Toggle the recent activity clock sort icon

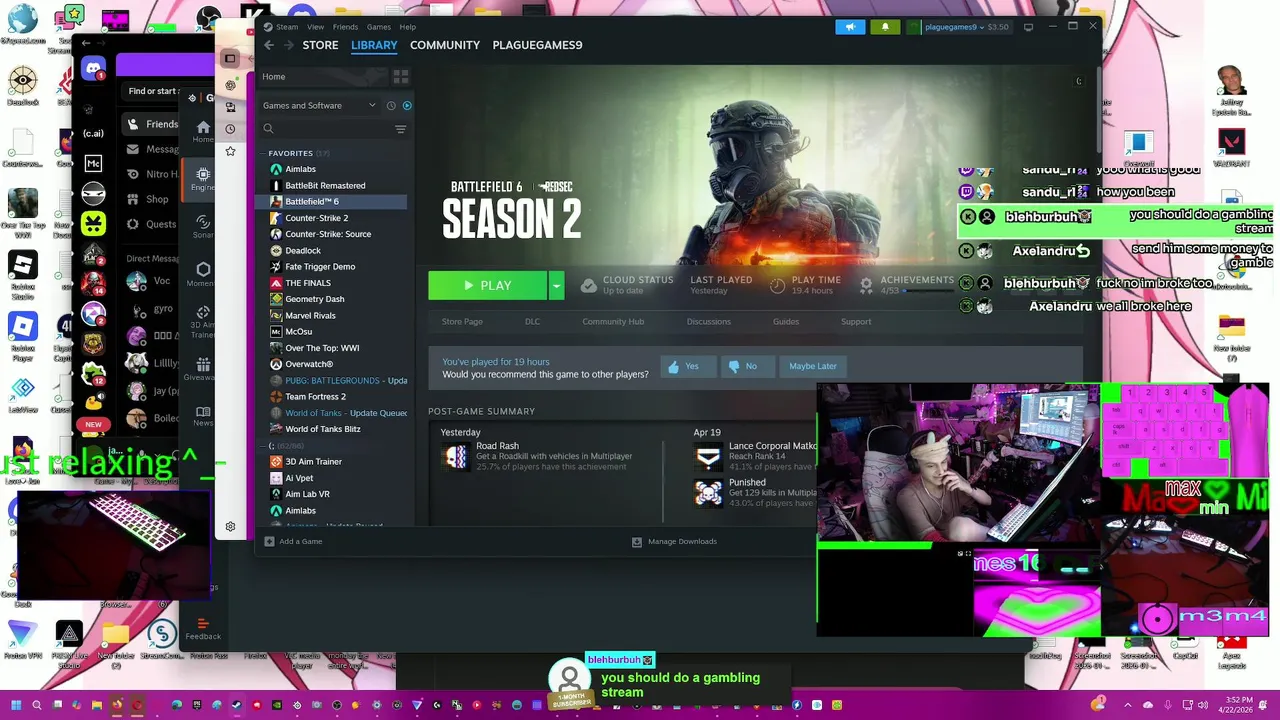tap(391, 105)
